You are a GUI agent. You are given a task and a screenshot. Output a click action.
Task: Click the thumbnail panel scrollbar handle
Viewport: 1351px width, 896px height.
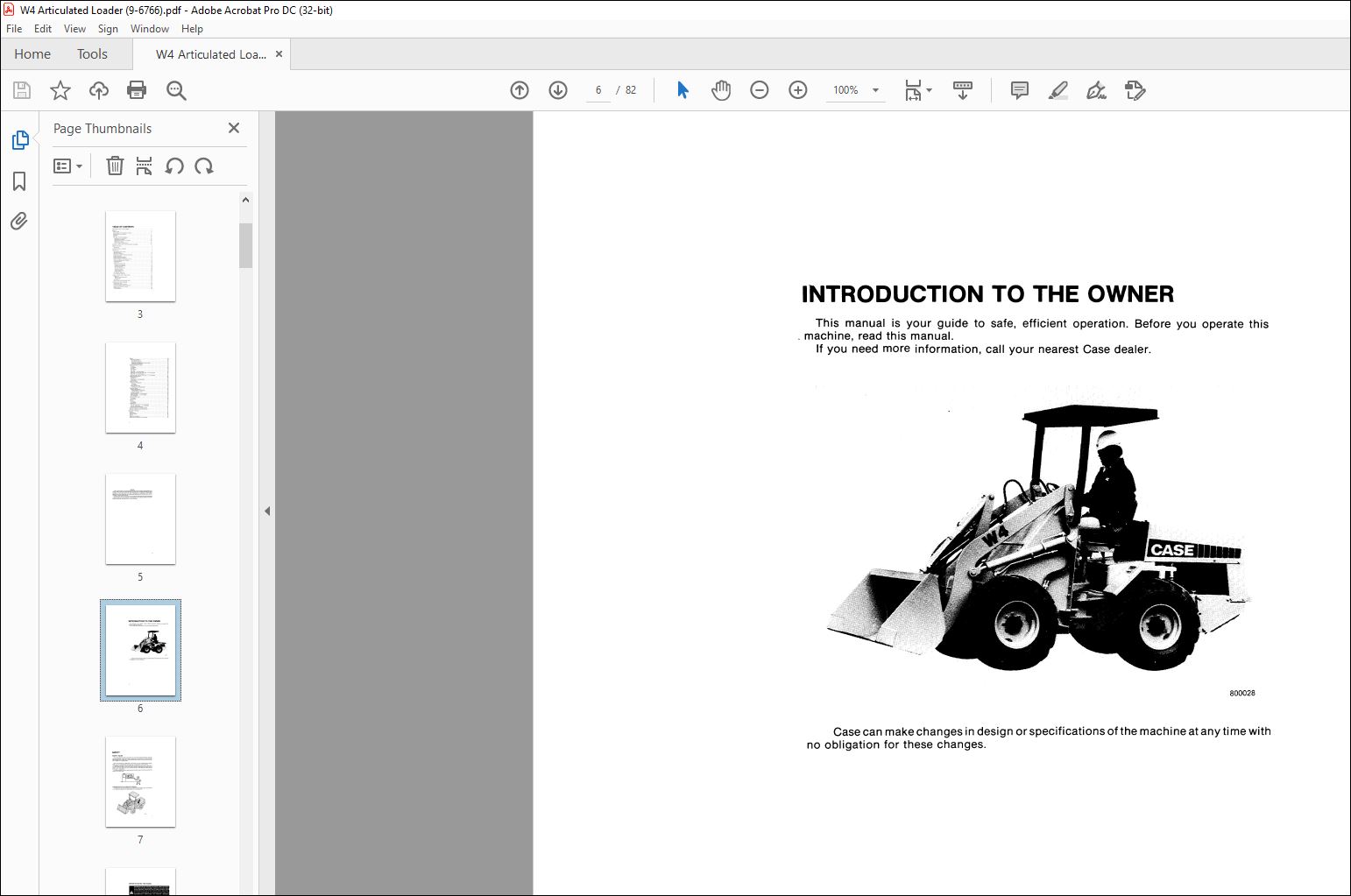click(x=245, y=245)
